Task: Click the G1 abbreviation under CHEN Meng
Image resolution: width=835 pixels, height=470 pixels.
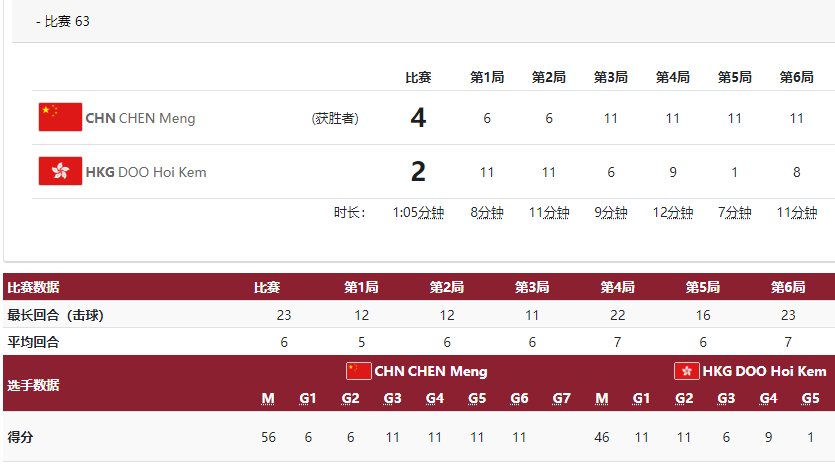Action: click(x=308, y=399)
